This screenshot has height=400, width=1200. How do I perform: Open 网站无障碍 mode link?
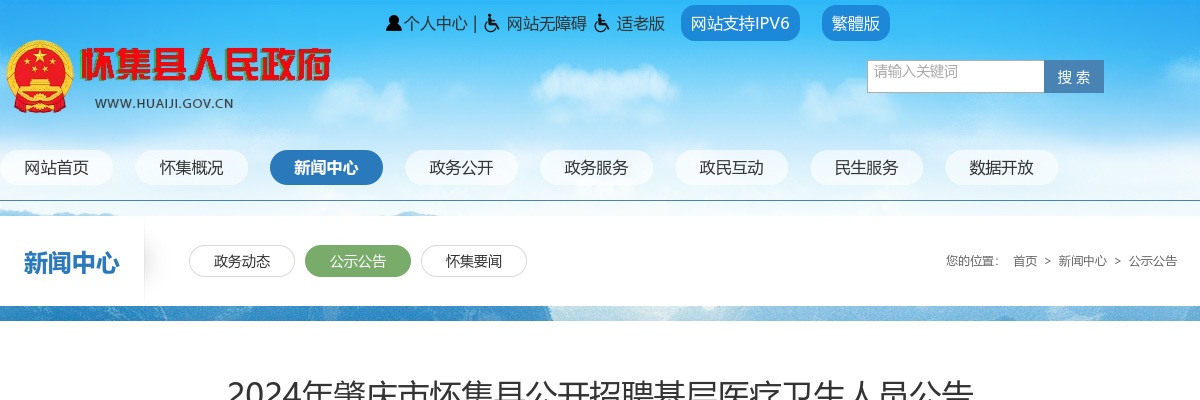click(x=546, y=23)
